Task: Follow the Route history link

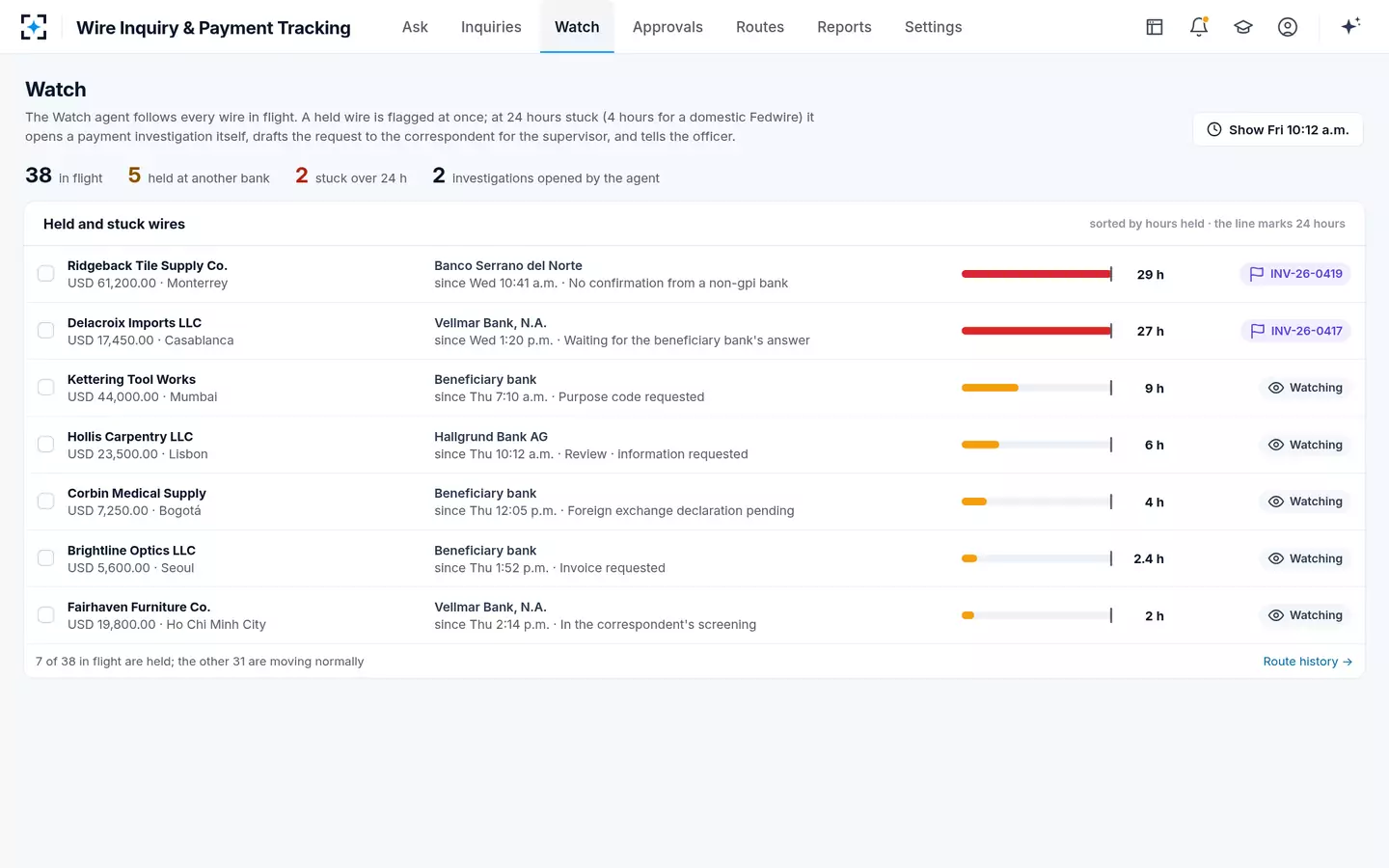Action: 1308,662
